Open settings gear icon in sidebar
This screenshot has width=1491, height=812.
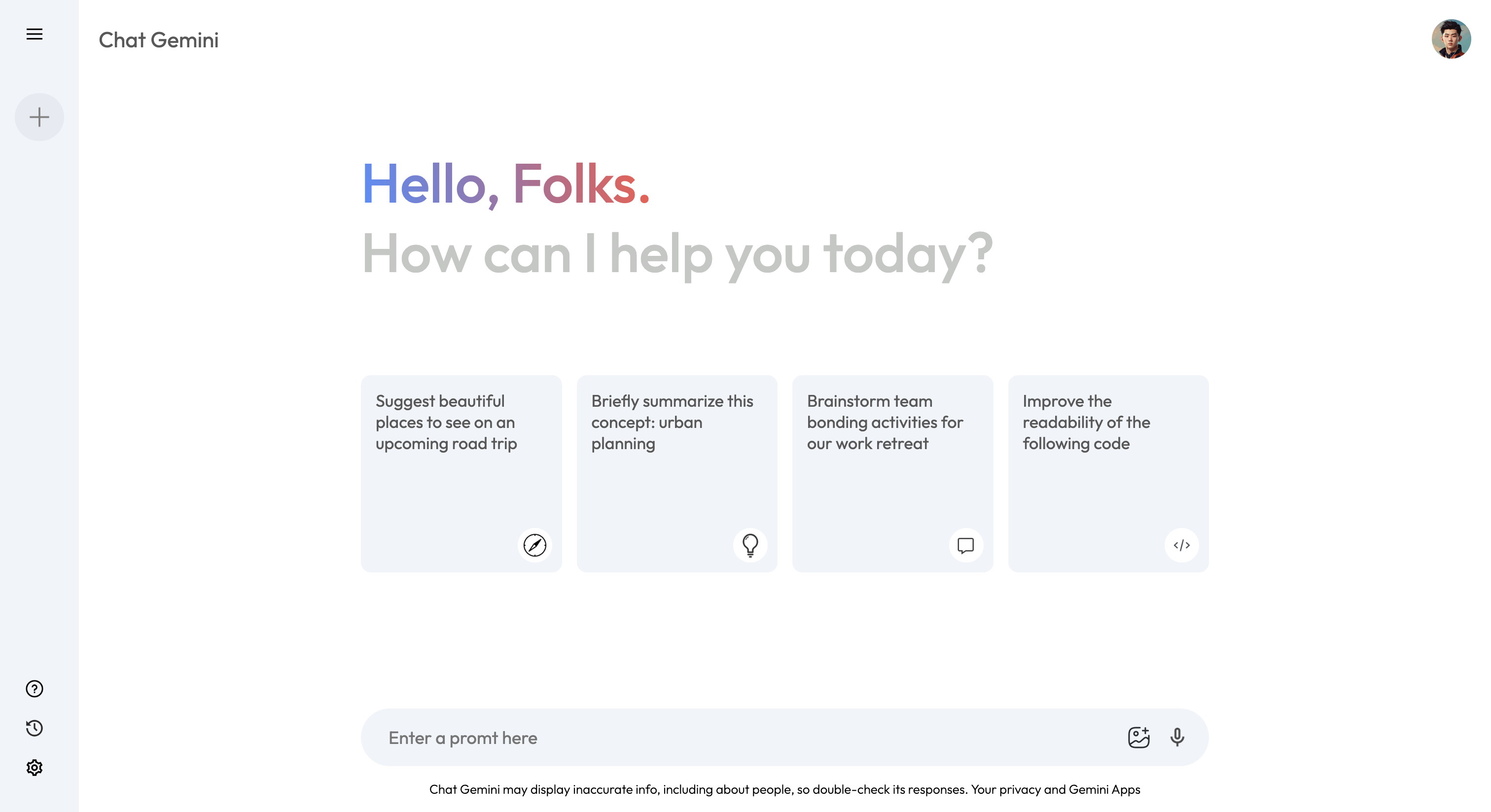pyautogui.click(x=34, y=768)
